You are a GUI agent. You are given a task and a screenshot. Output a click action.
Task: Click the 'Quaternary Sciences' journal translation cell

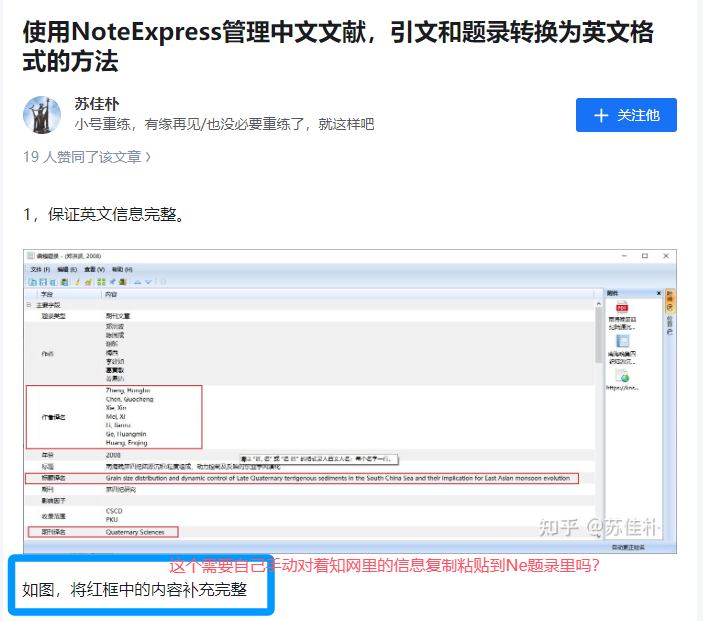135,532
